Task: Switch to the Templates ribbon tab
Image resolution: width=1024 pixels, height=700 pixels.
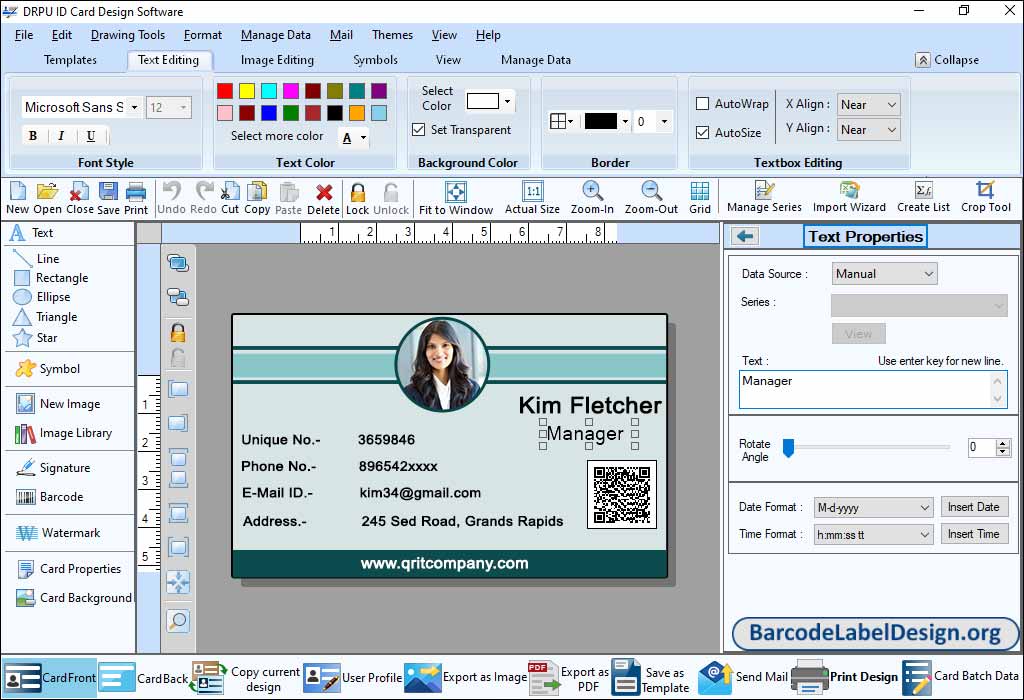Action: pos(71,60)
